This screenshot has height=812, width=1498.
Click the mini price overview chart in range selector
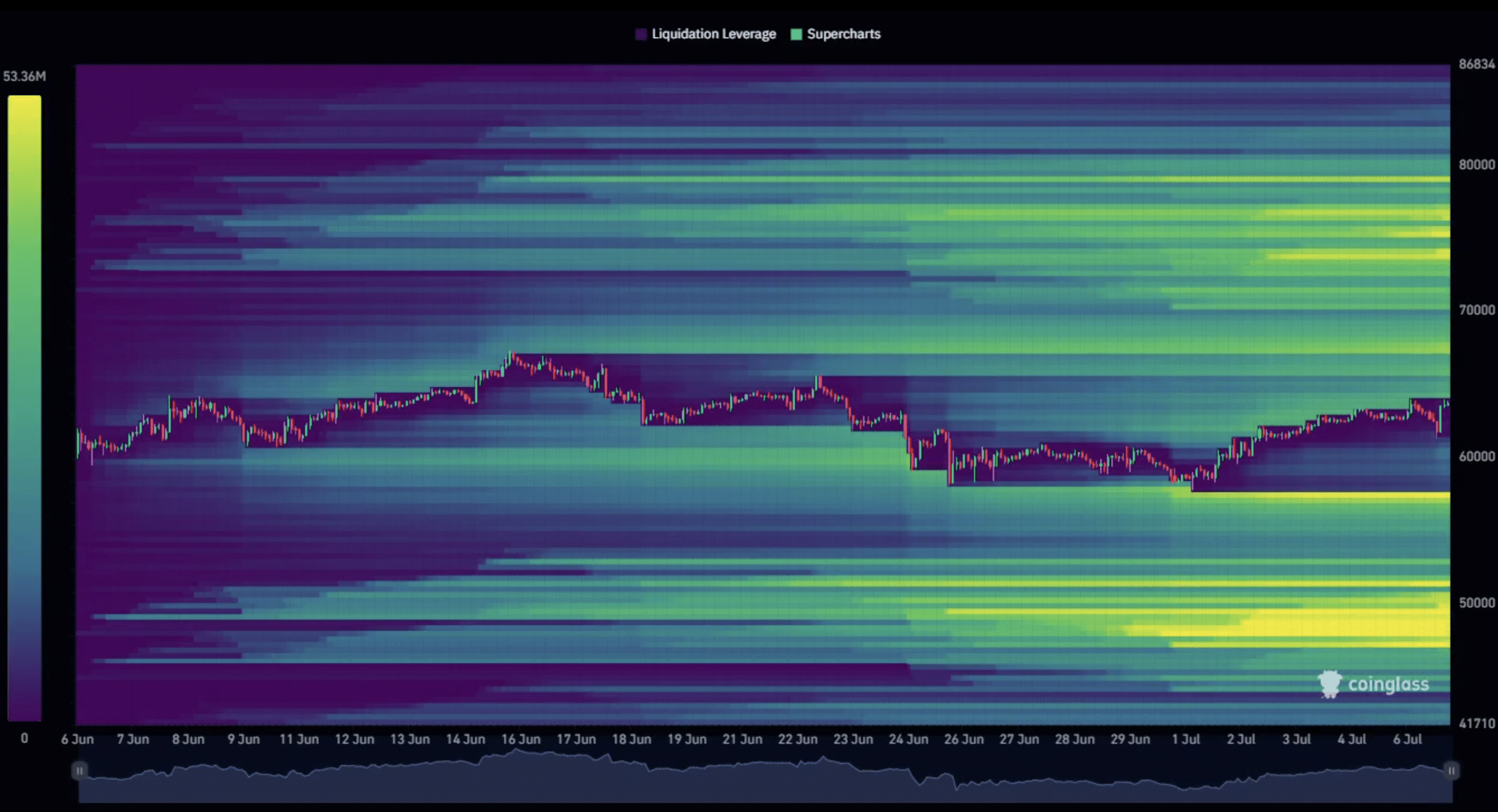tap(765, 775)
